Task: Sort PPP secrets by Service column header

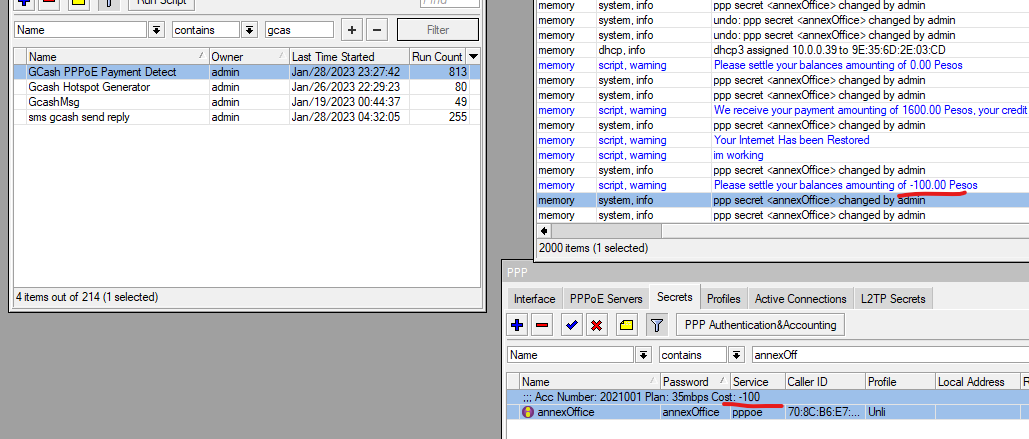Action: click(758, 381)
